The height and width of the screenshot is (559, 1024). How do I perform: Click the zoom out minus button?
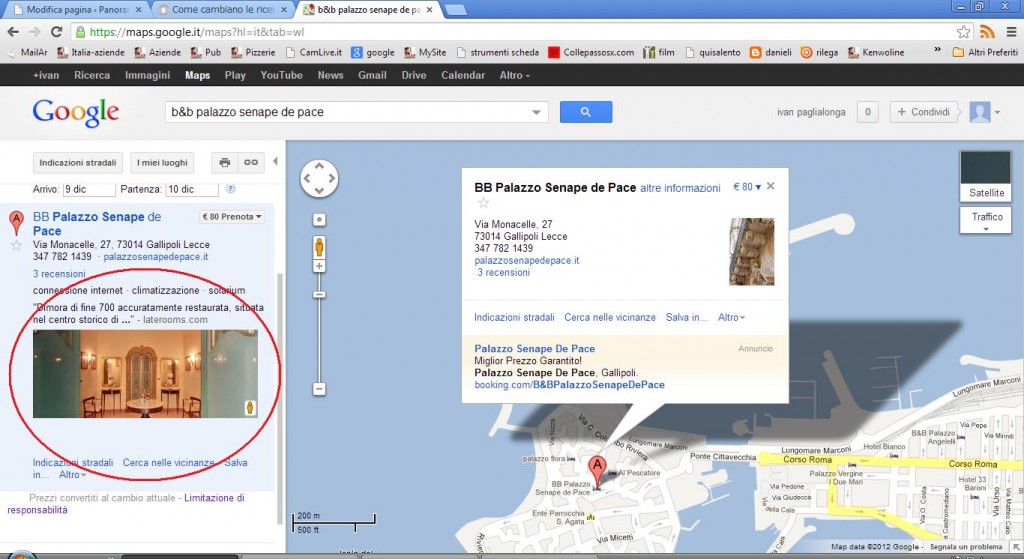pos(320,388)
